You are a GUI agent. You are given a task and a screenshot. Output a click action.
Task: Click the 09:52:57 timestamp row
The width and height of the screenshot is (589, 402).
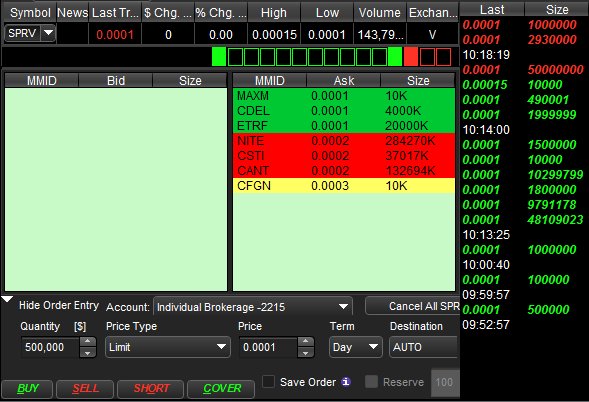coord(524,325)
